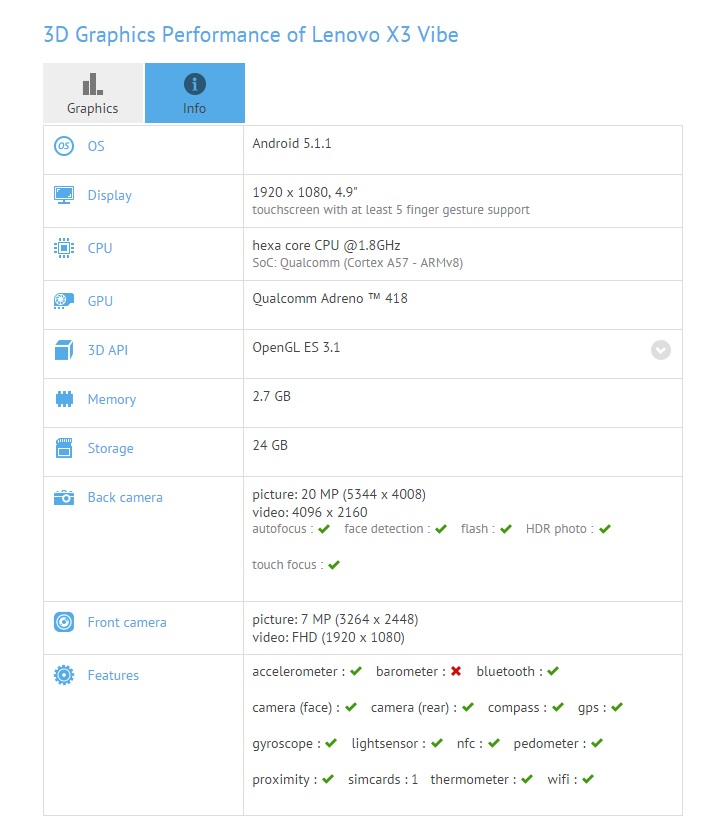This screenshot has width=707, height=821.
Task: Click the Memory chip icon
Action: [64, 399]
